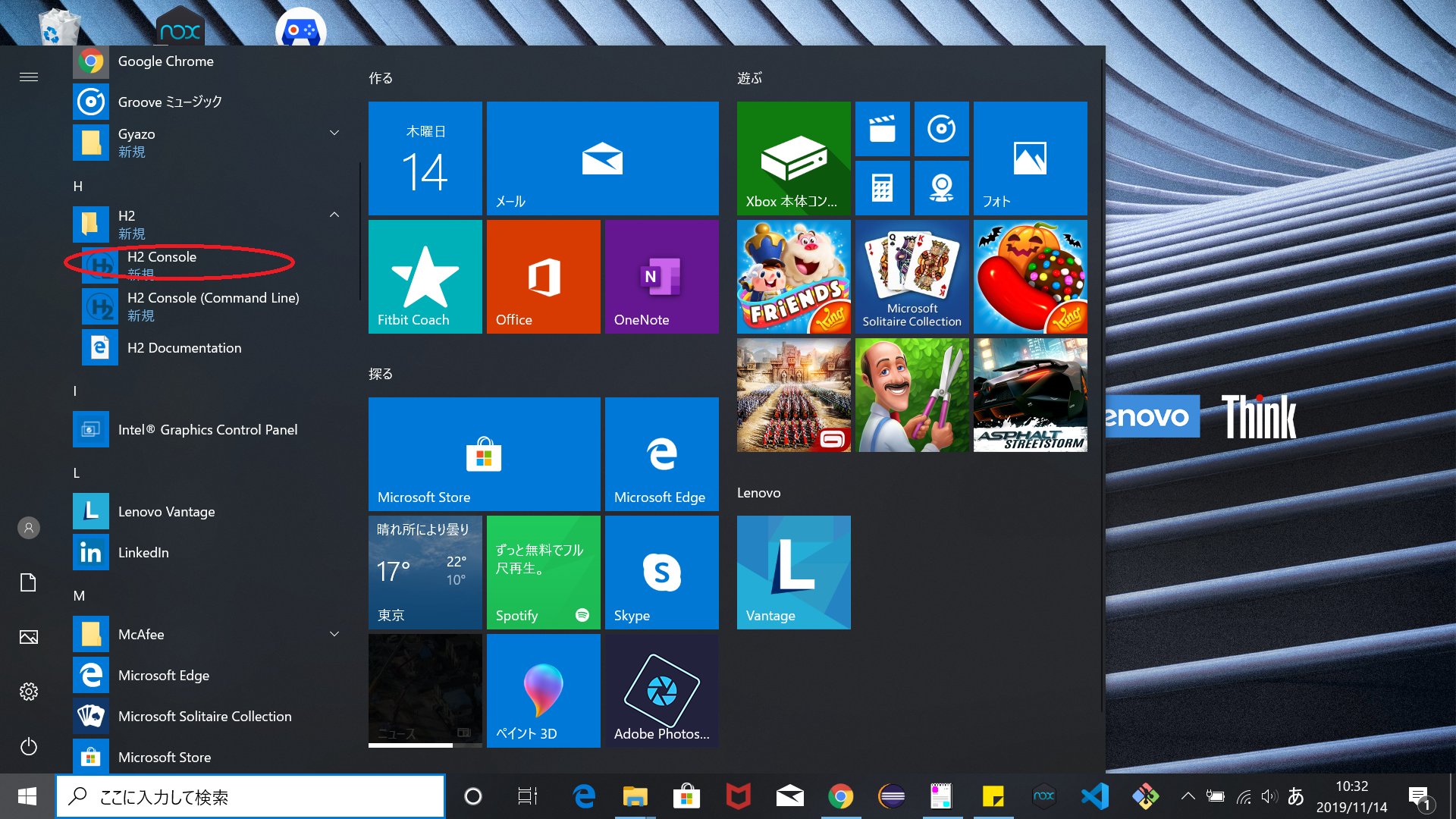Collapse the H2 folder
Image resolution: width=1456 pixels, height=819 pixels.
(334, 215)
